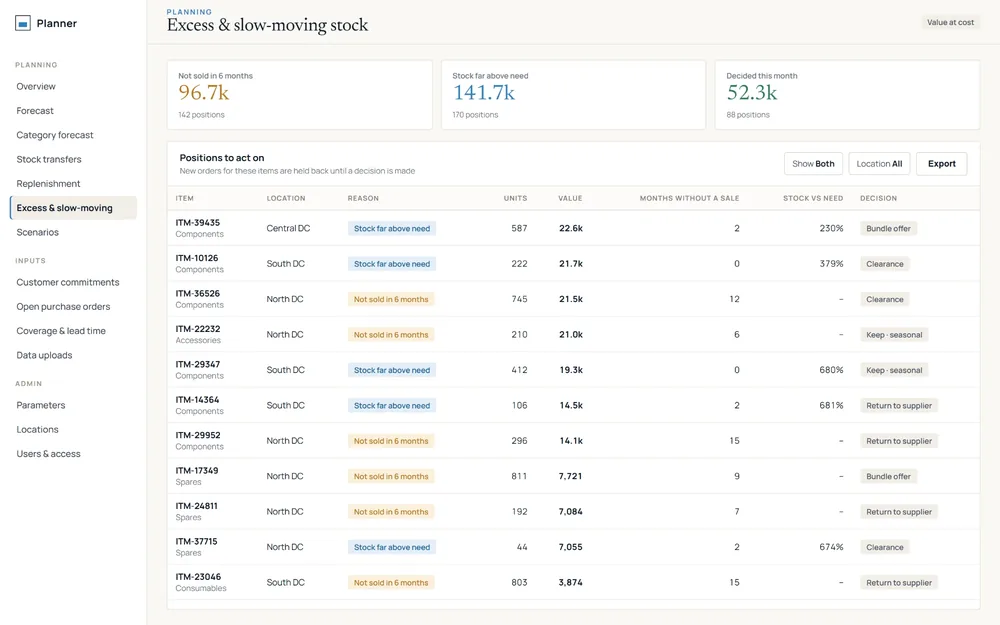The width and height of the screenshot is (1000, 625).
Task: Open the Open purchase orders page
Action: click(63, 307)
